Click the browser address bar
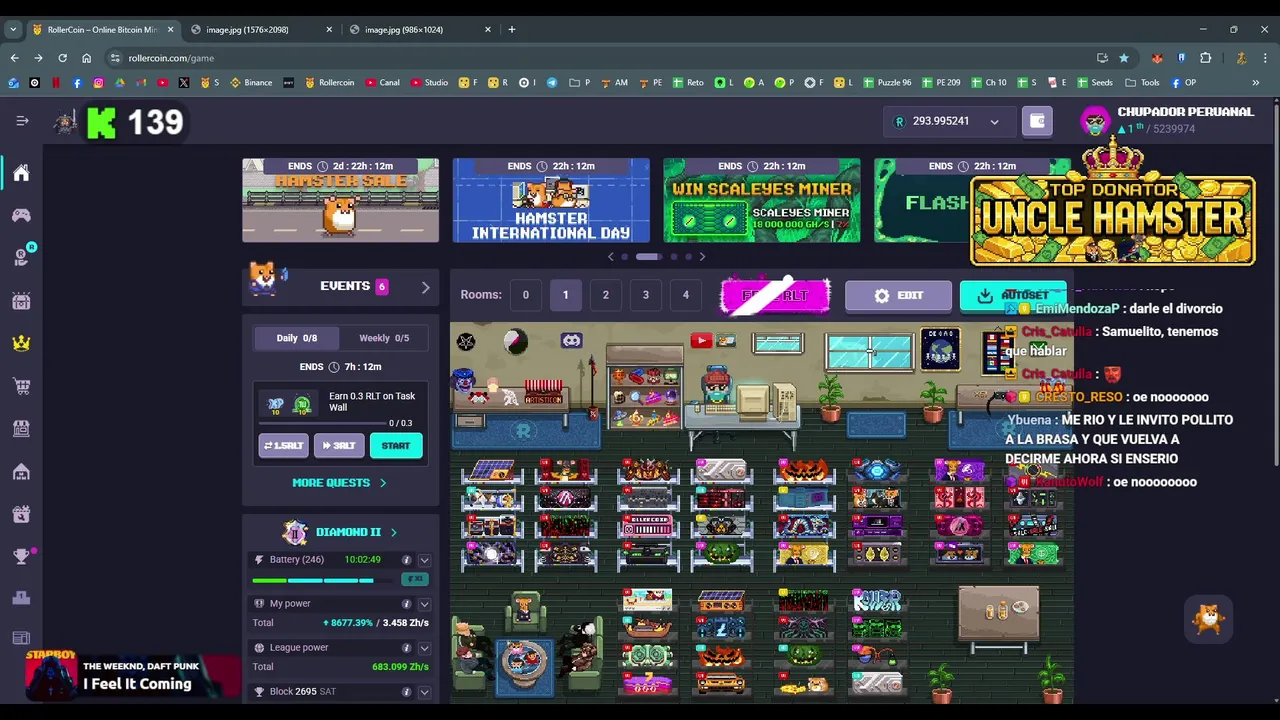 coord(600,58)
